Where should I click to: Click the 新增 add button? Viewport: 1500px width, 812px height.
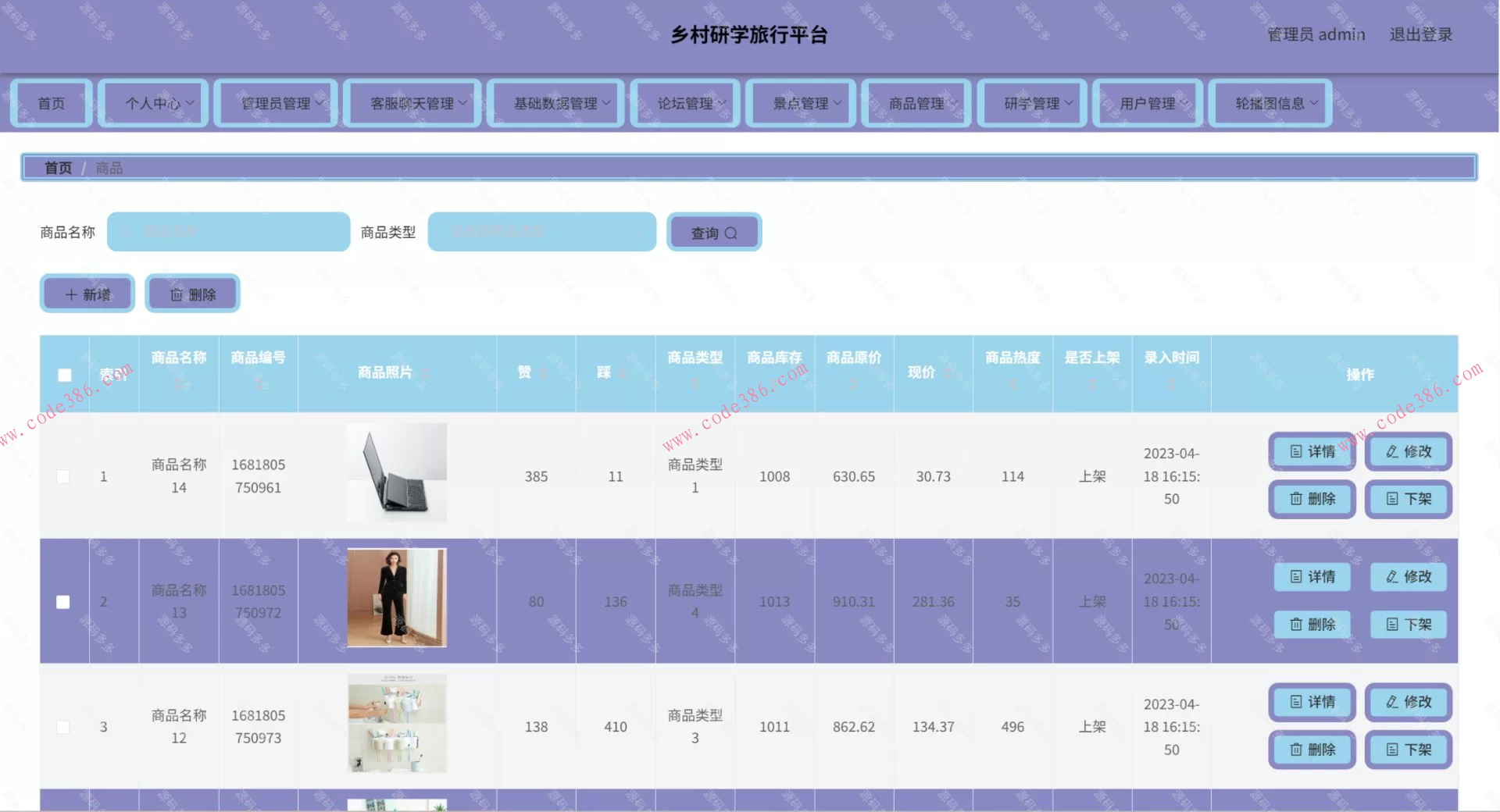(87, 294)
